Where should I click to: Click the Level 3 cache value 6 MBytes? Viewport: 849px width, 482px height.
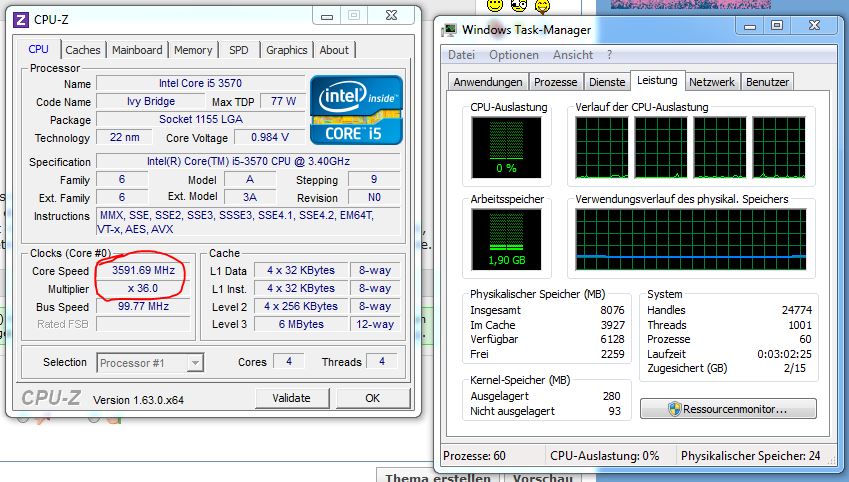[x=301, y=324]
